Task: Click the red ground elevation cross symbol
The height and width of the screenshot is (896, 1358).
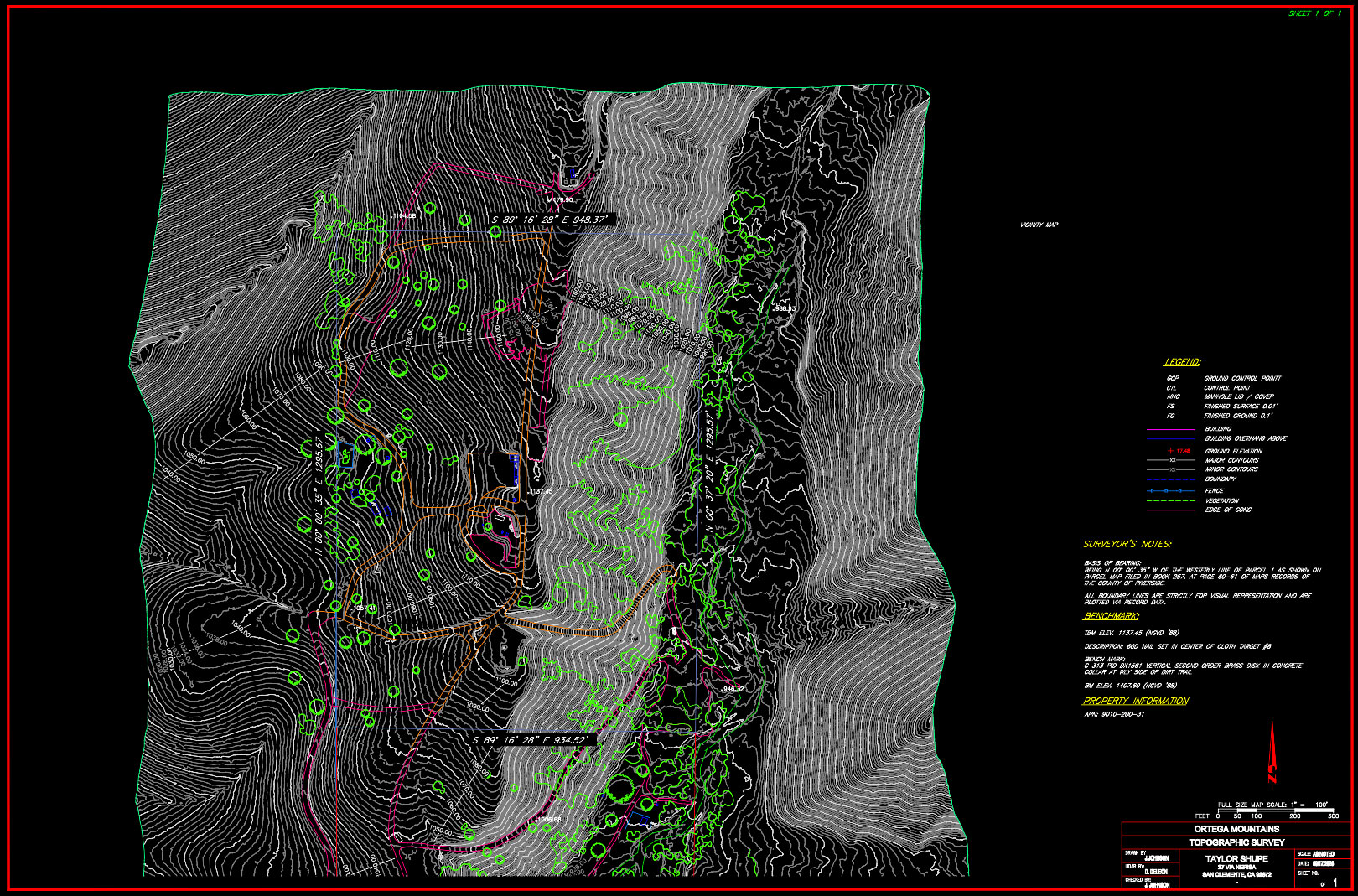Action: 1170,451
